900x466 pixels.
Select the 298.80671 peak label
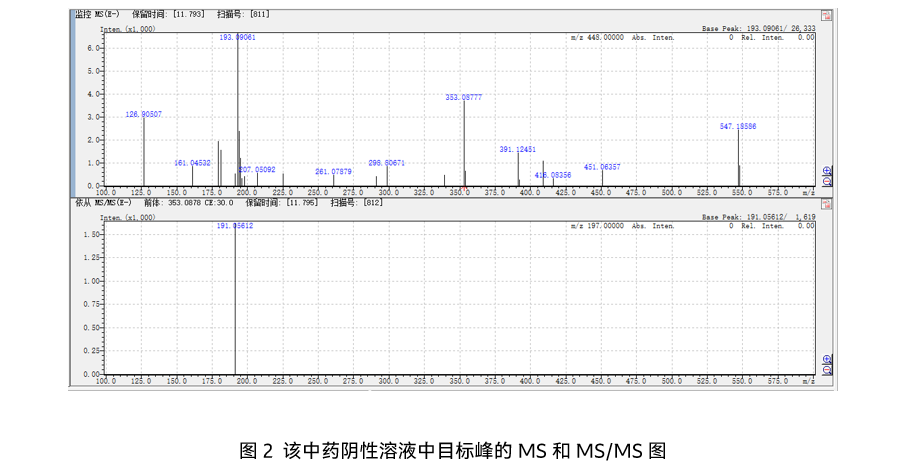(386, 163)
